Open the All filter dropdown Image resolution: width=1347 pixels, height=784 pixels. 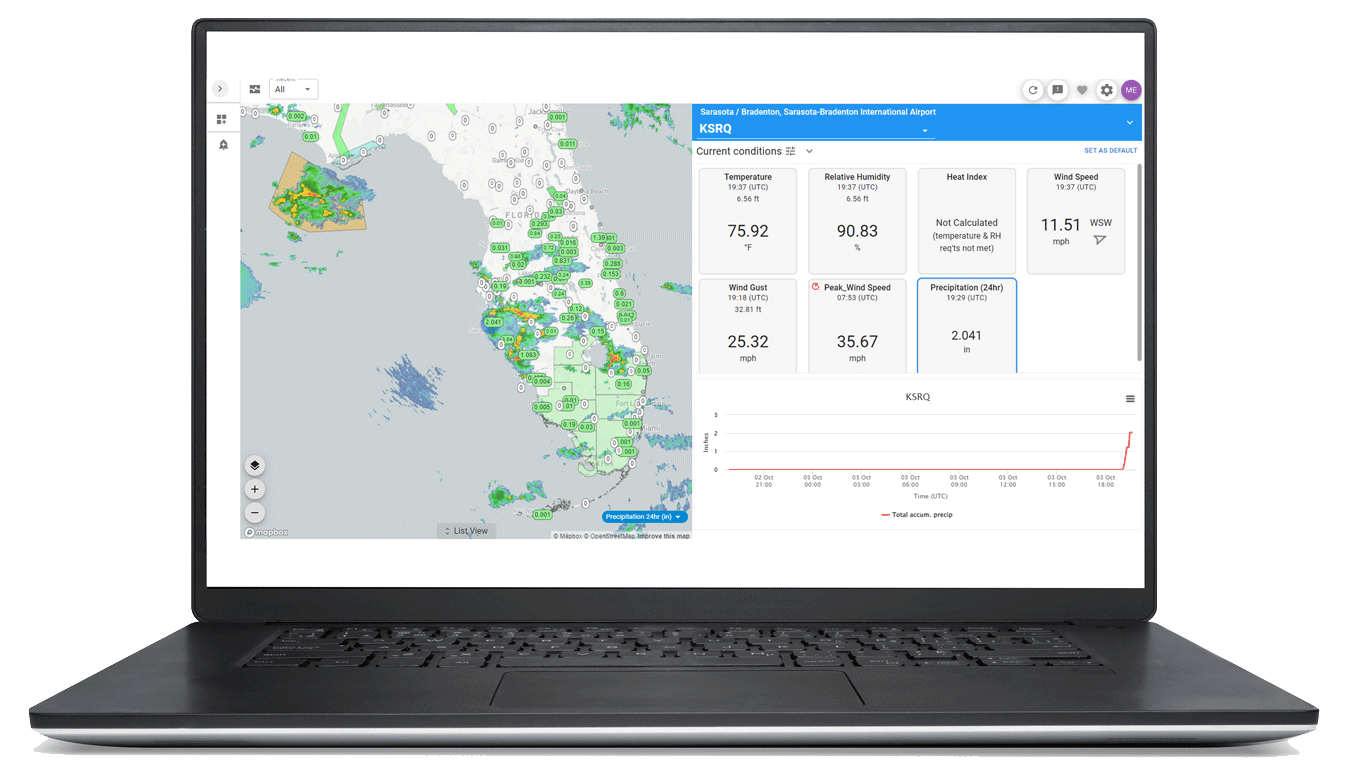[294, 89]
